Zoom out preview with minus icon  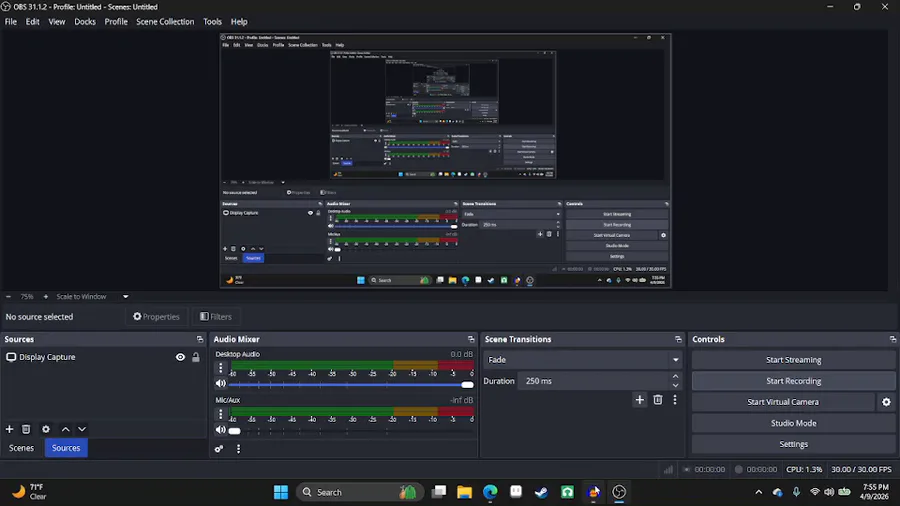tap(8, 297)
